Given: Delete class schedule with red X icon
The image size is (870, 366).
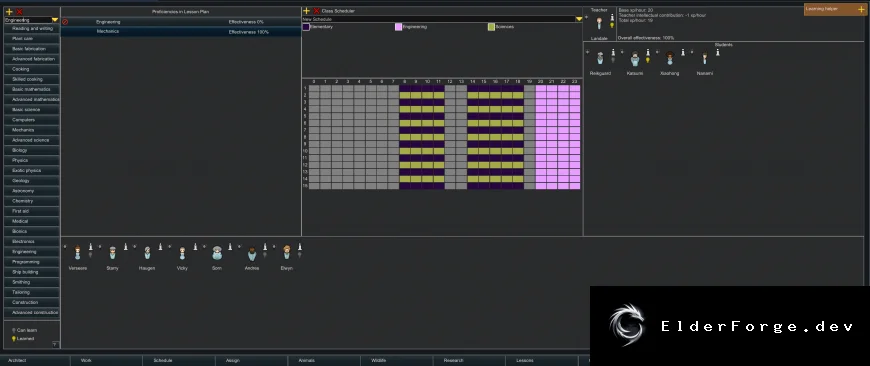Looking at the screenshot, I should click(x=316, y=11).
